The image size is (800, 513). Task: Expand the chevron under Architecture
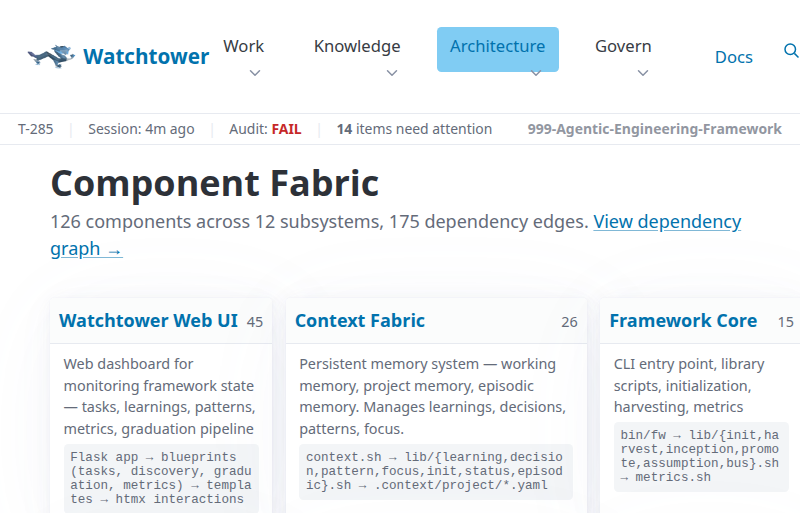click(x=536, y=73)
